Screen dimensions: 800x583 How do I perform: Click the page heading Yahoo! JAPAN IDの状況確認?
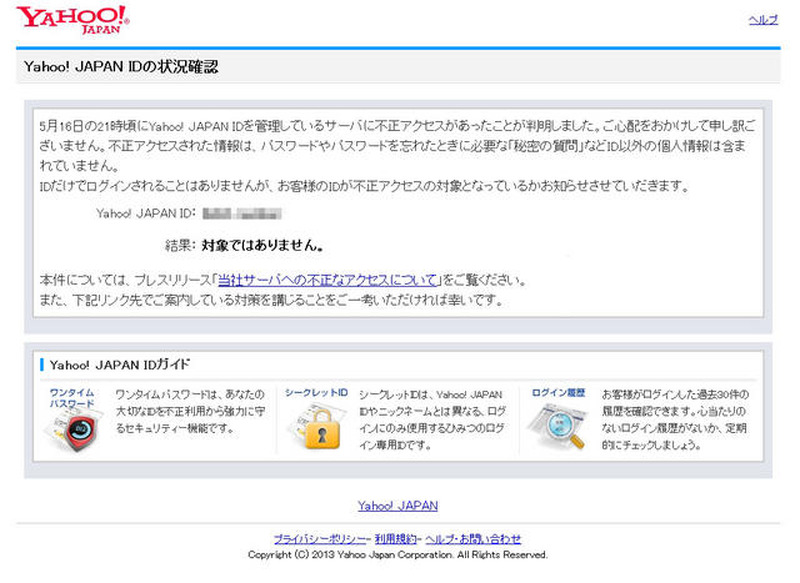[120, 68]
